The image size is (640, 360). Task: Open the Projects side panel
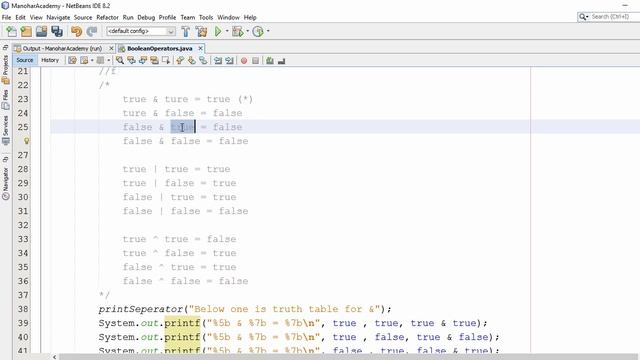click(5, 69)
